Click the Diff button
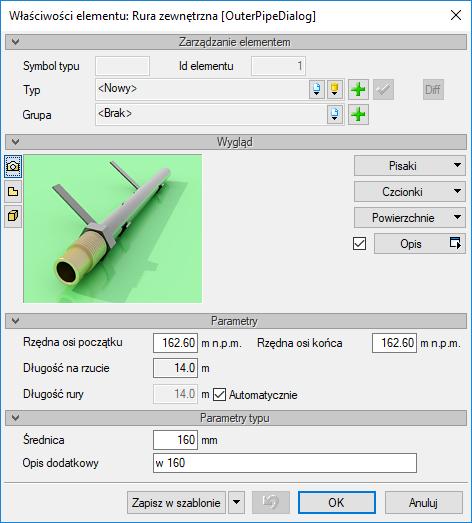The image size is (472, 523). click(433, 89)
